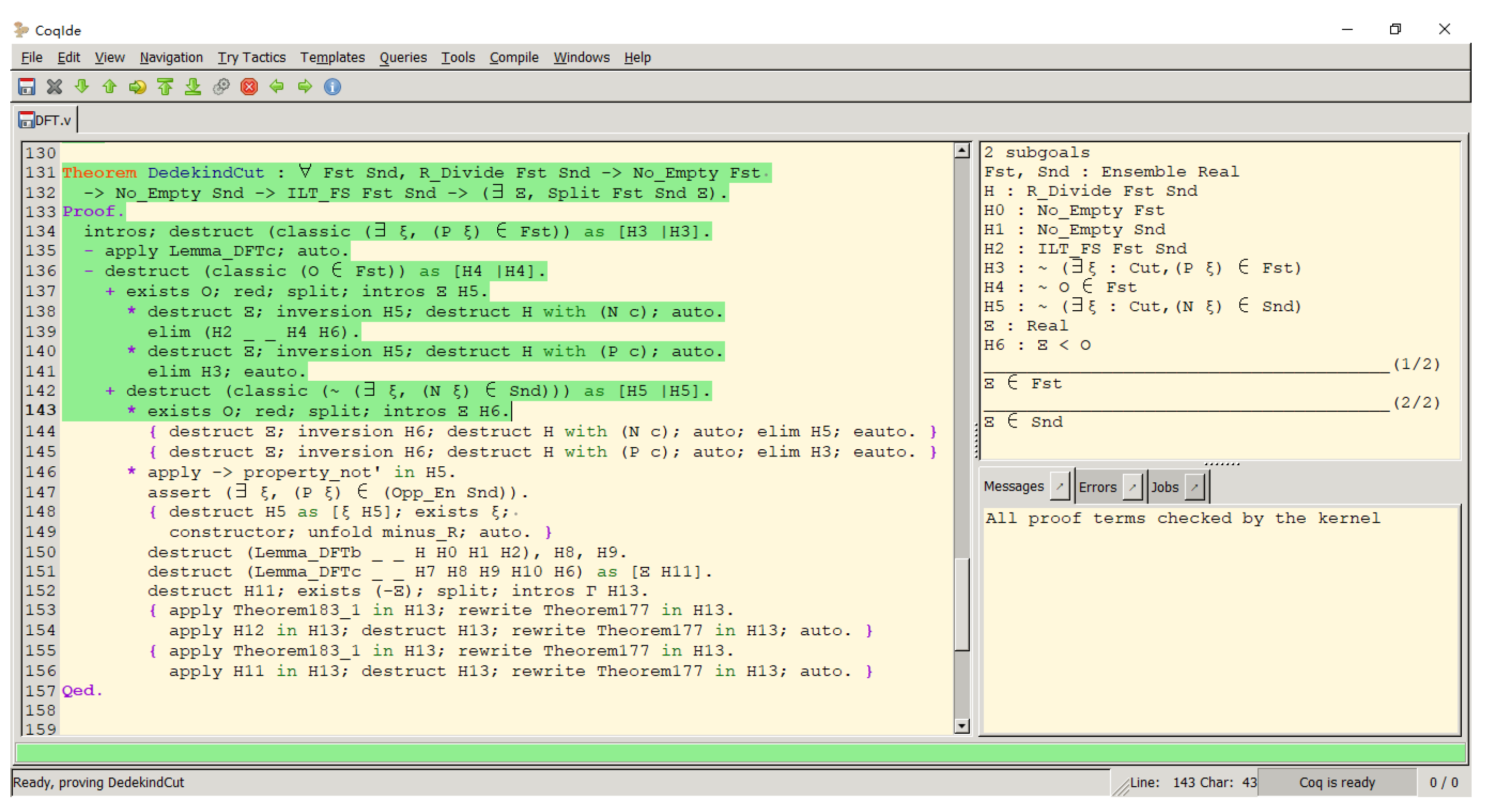Click editor scrollbar down arrow
The height and width of the screenshot is (812, 1485).
961,726
